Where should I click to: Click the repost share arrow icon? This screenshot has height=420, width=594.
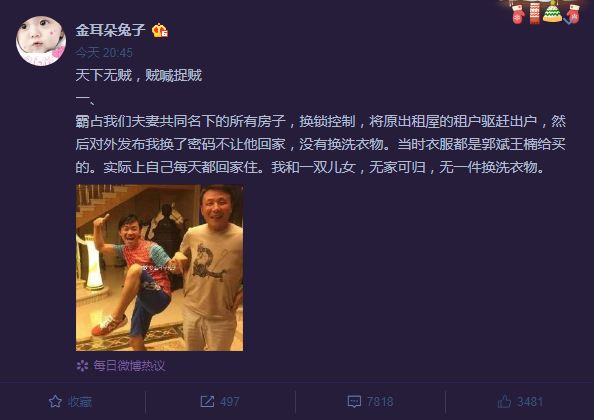[207, 401]
